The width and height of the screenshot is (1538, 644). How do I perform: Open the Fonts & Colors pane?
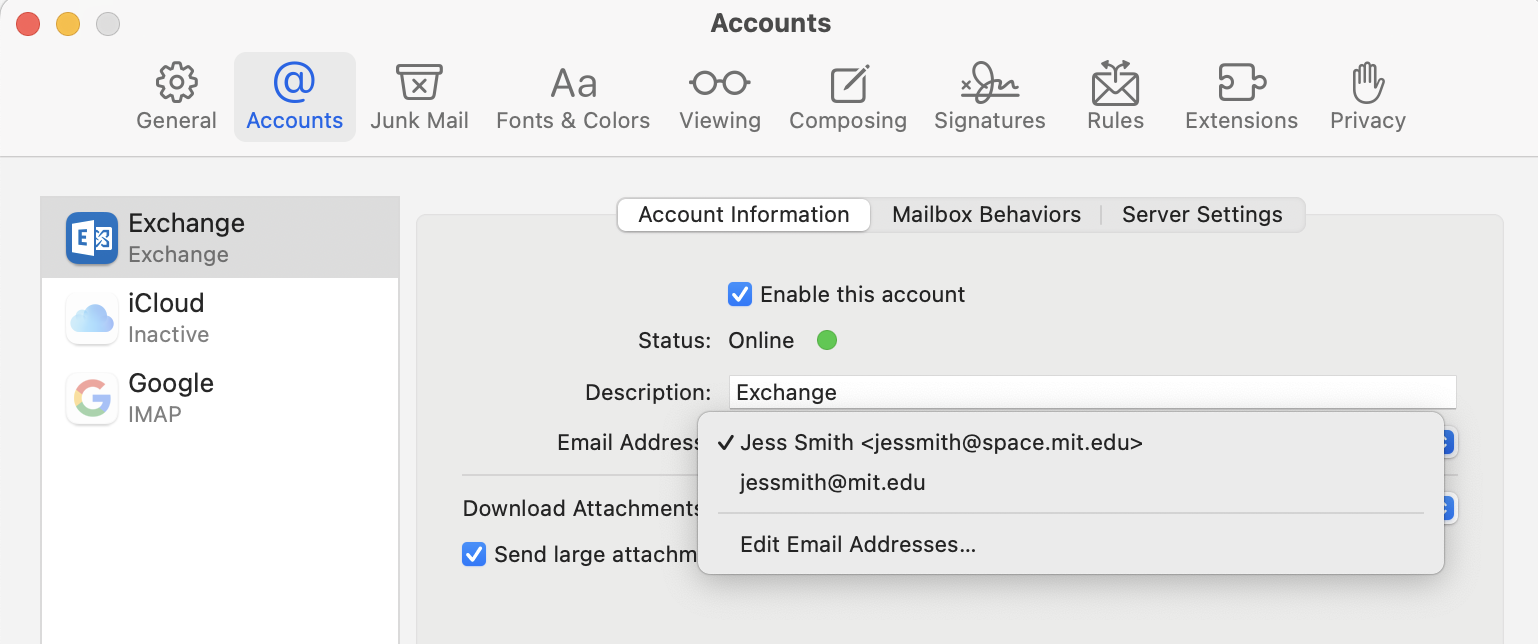573,96
